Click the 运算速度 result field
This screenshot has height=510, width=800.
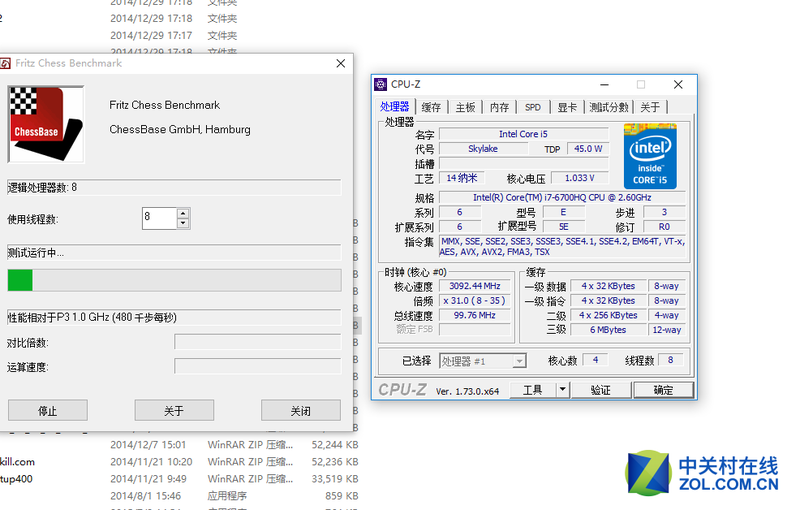(257, 366)
